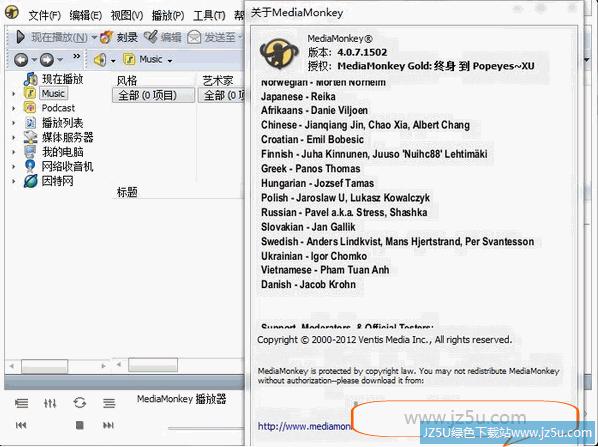Click the speaker icon in navigation bar
598x447 pixels.
pos(100,60)
